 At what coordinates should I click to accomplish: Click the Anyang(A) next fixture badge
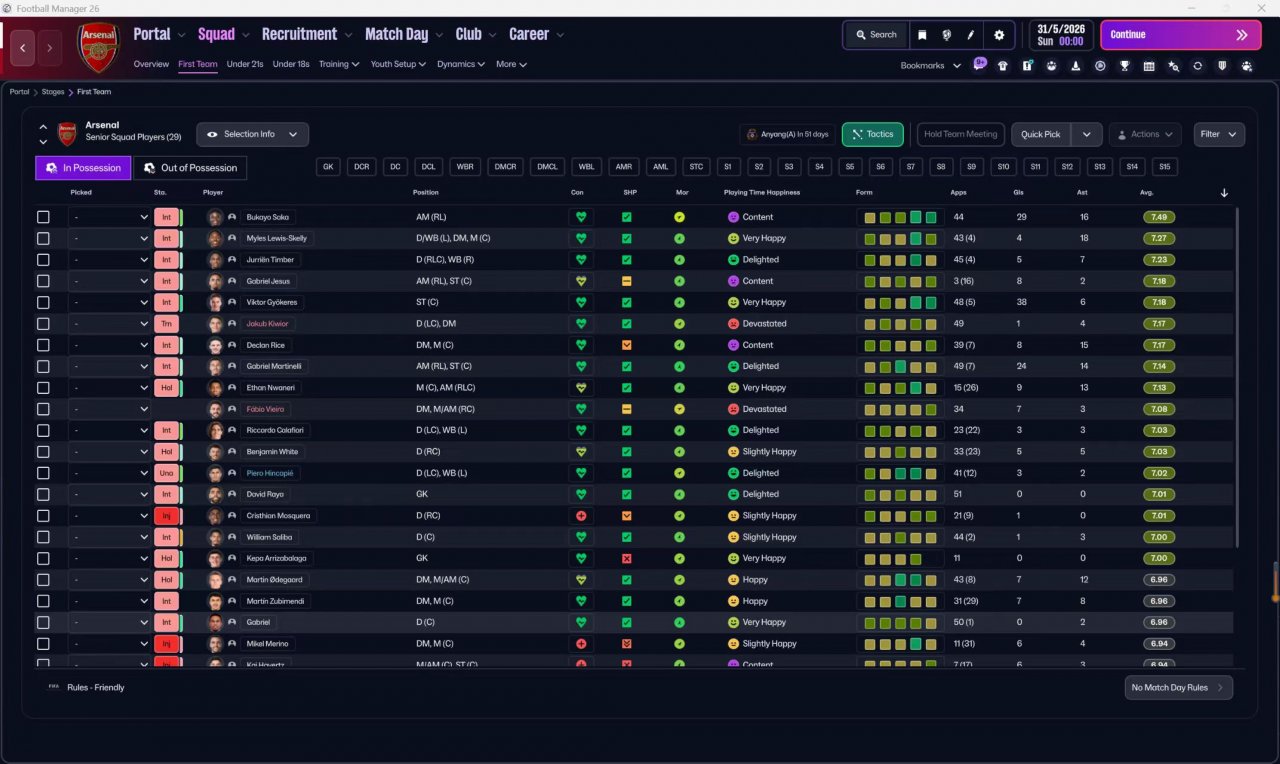[787, 134]
